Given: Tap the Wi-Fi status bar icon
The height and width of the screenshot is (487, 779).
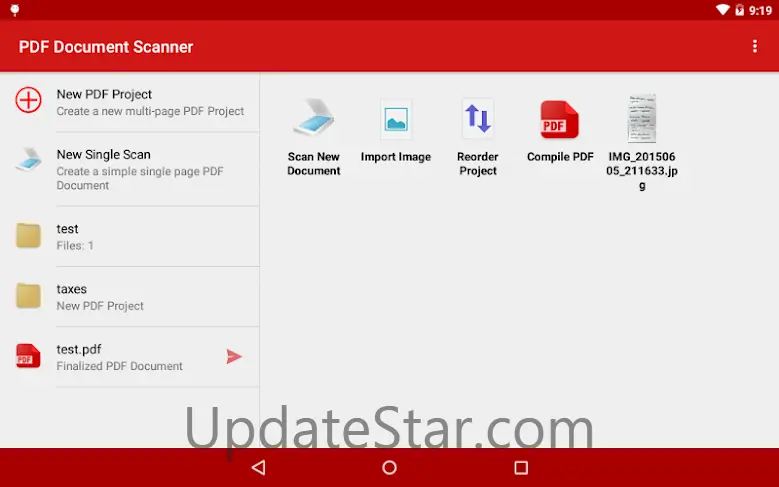Looking at the screenshot, I should (722, 10).
